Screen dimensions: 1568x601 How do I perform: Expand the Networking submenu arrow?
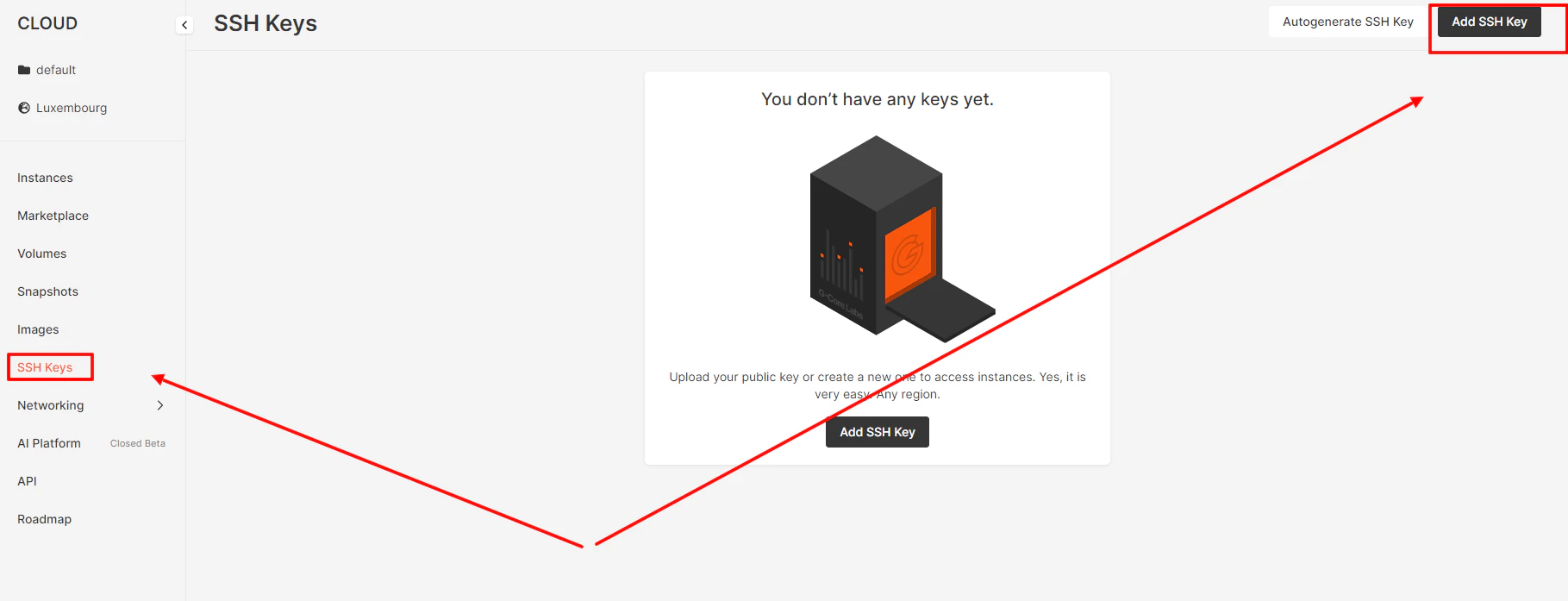[160, 405]
